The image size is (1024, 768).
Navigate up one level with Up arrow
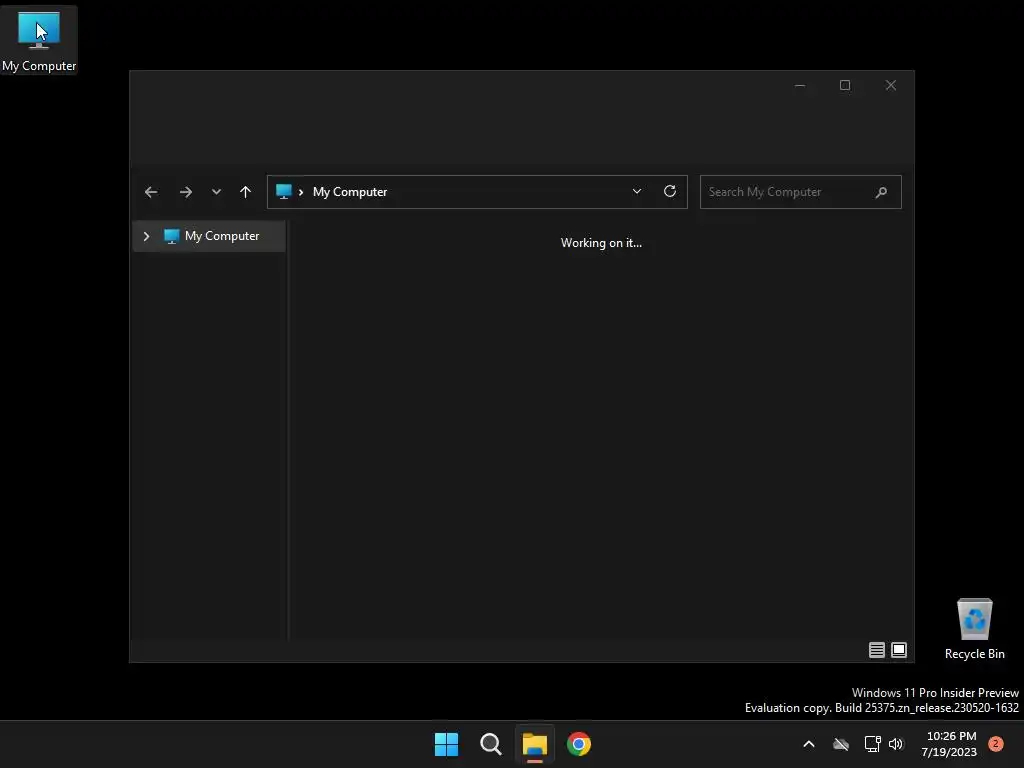pos(246,192)
